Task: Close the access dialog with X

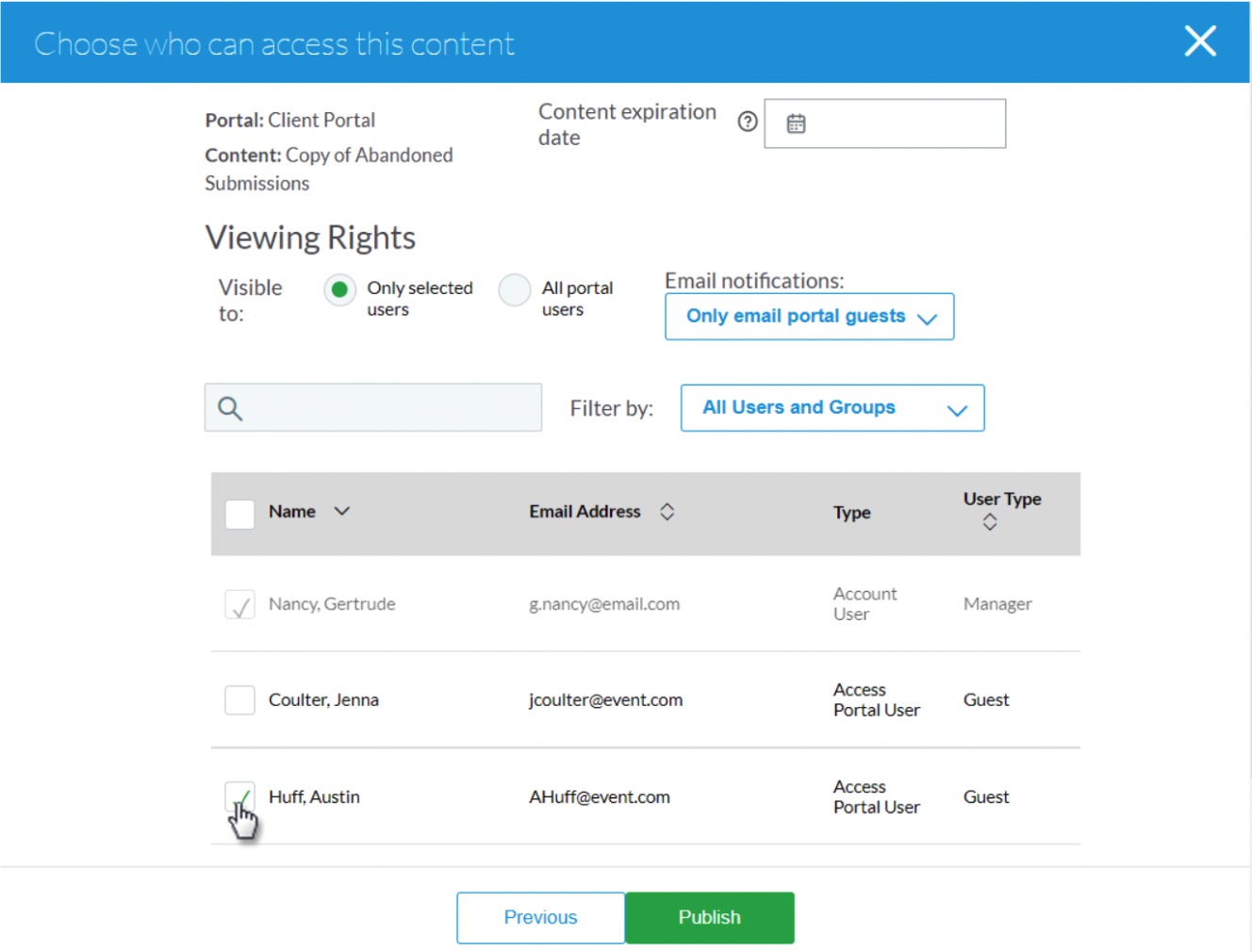Action: tap(1200, 41)
